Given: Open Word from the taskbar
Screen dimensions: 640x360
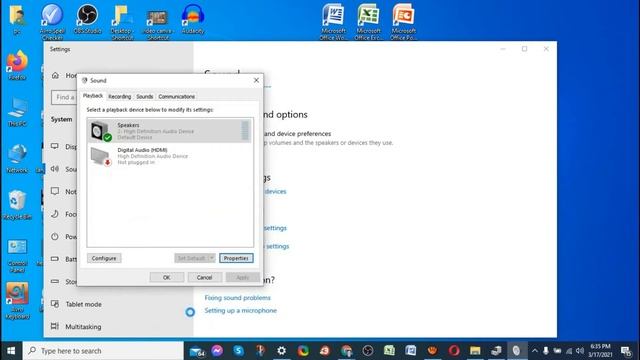Looking at the screenshot, I should [x=411, y=351].
